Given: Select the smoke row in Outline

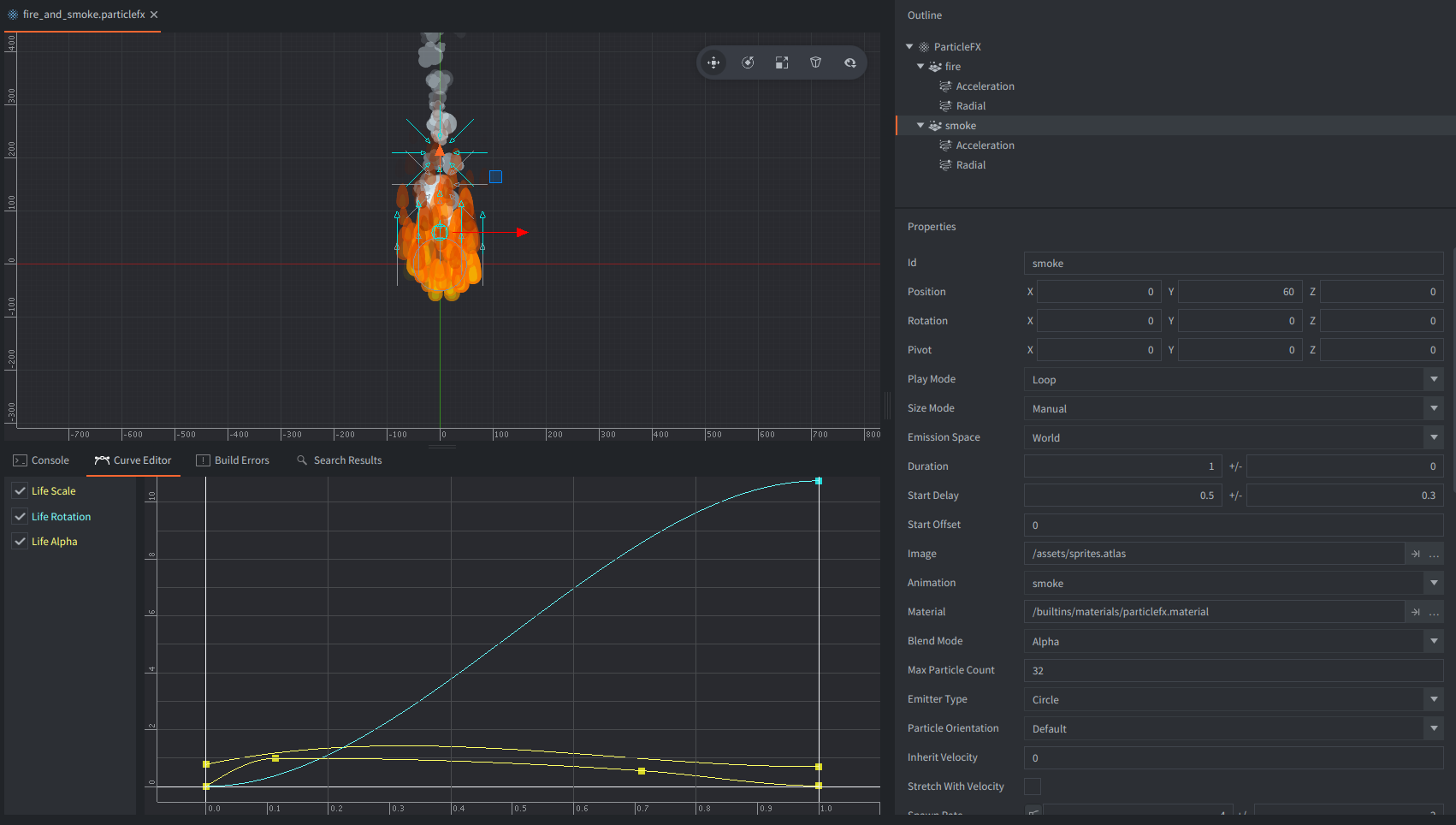Looking at the screenshot, I should pos(1175,126).
